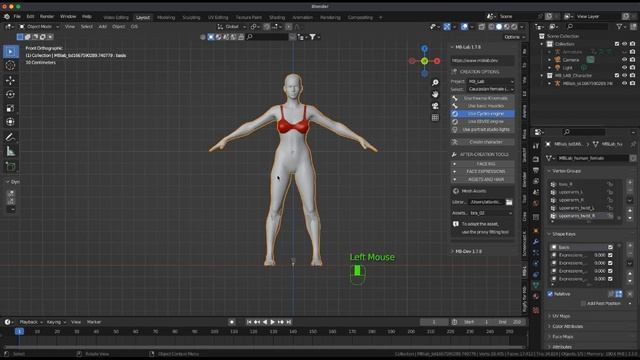Jump to the end frame button
This screenshot has width=640, height=360.
pyautogui.click(x=289, y=322)
